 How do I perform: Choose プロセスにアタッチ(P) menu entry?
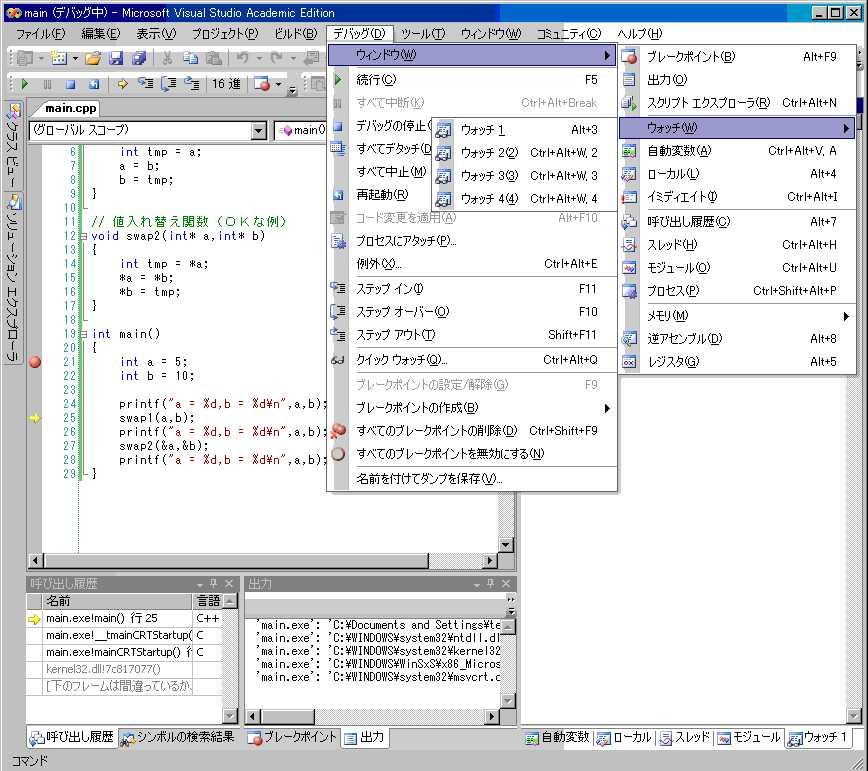click(x=472, y=241)
